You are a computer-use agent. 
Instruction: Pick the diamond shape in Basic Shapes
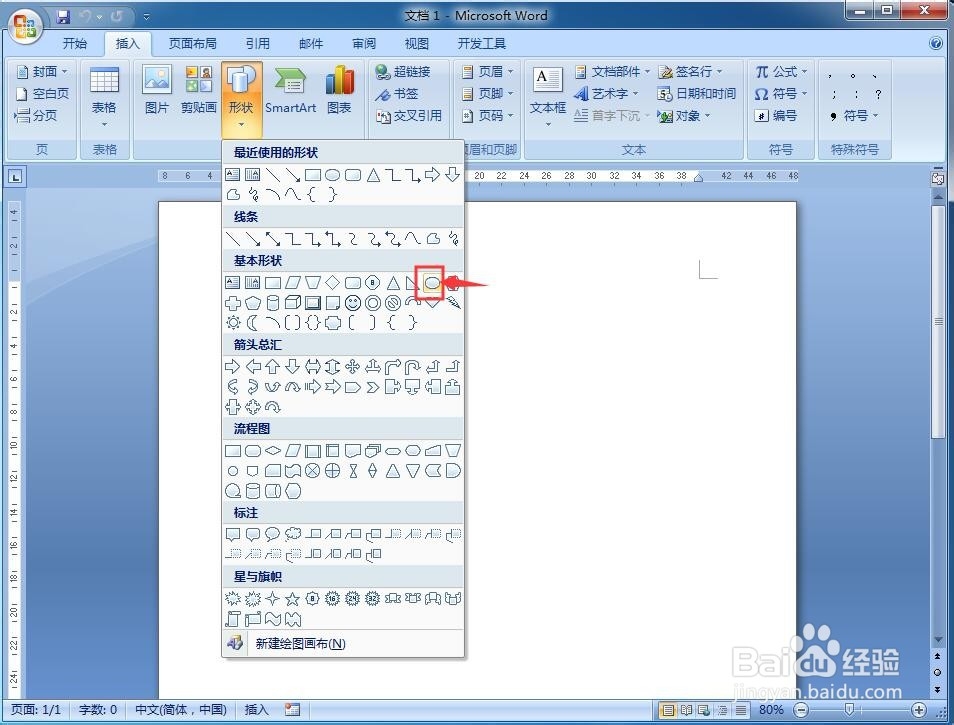pos(332,282)
